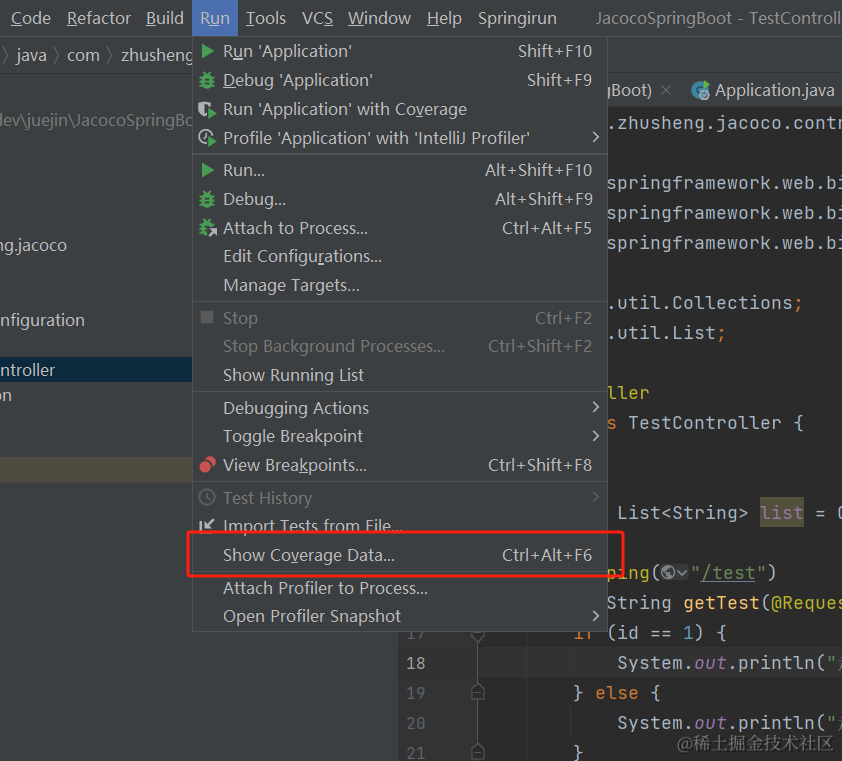Click the Run with Coverage shield icon
Screen dimensions: 842x761
(207, 110)
